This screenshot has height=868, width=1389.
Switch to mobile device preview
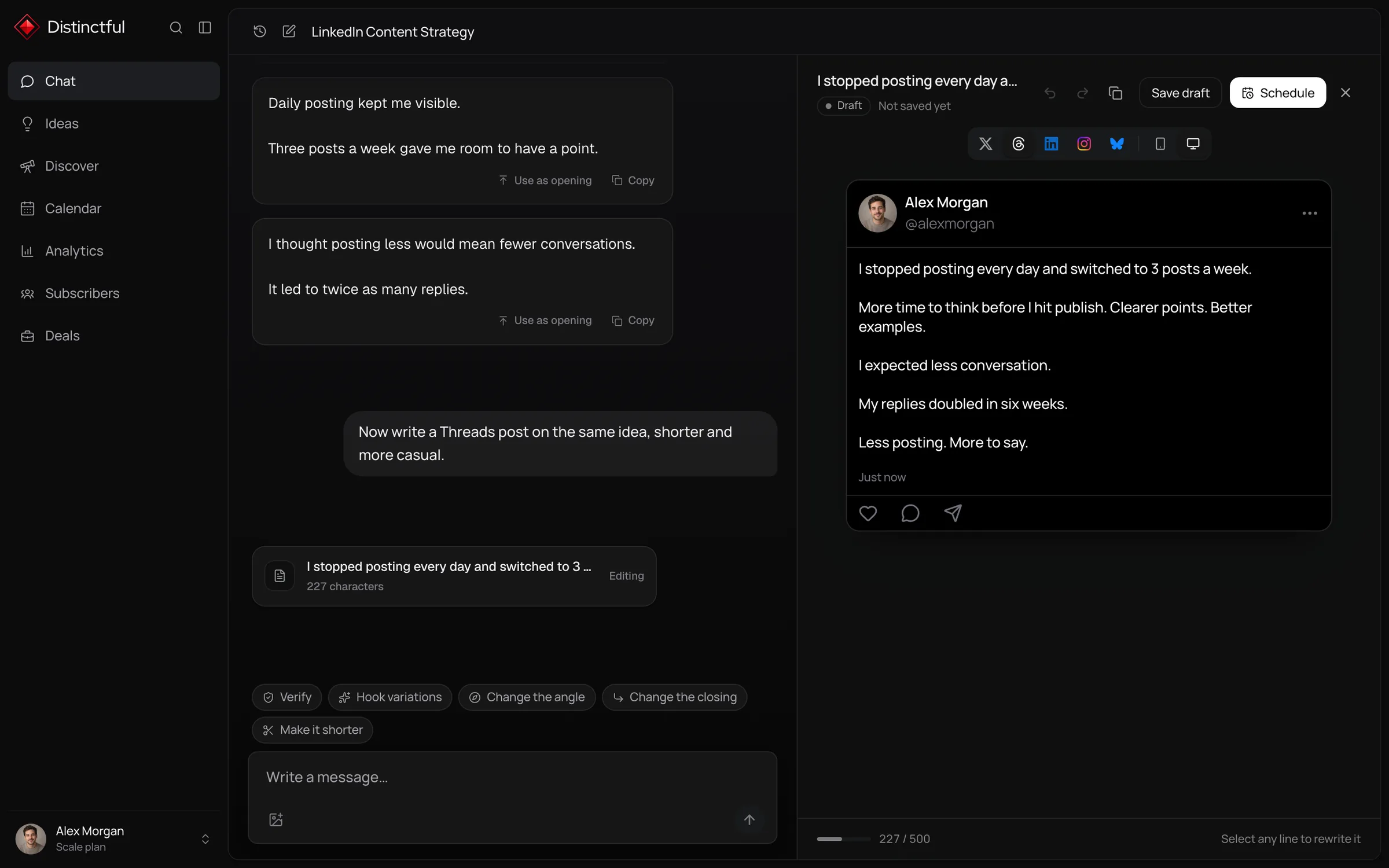[1160, 144]
